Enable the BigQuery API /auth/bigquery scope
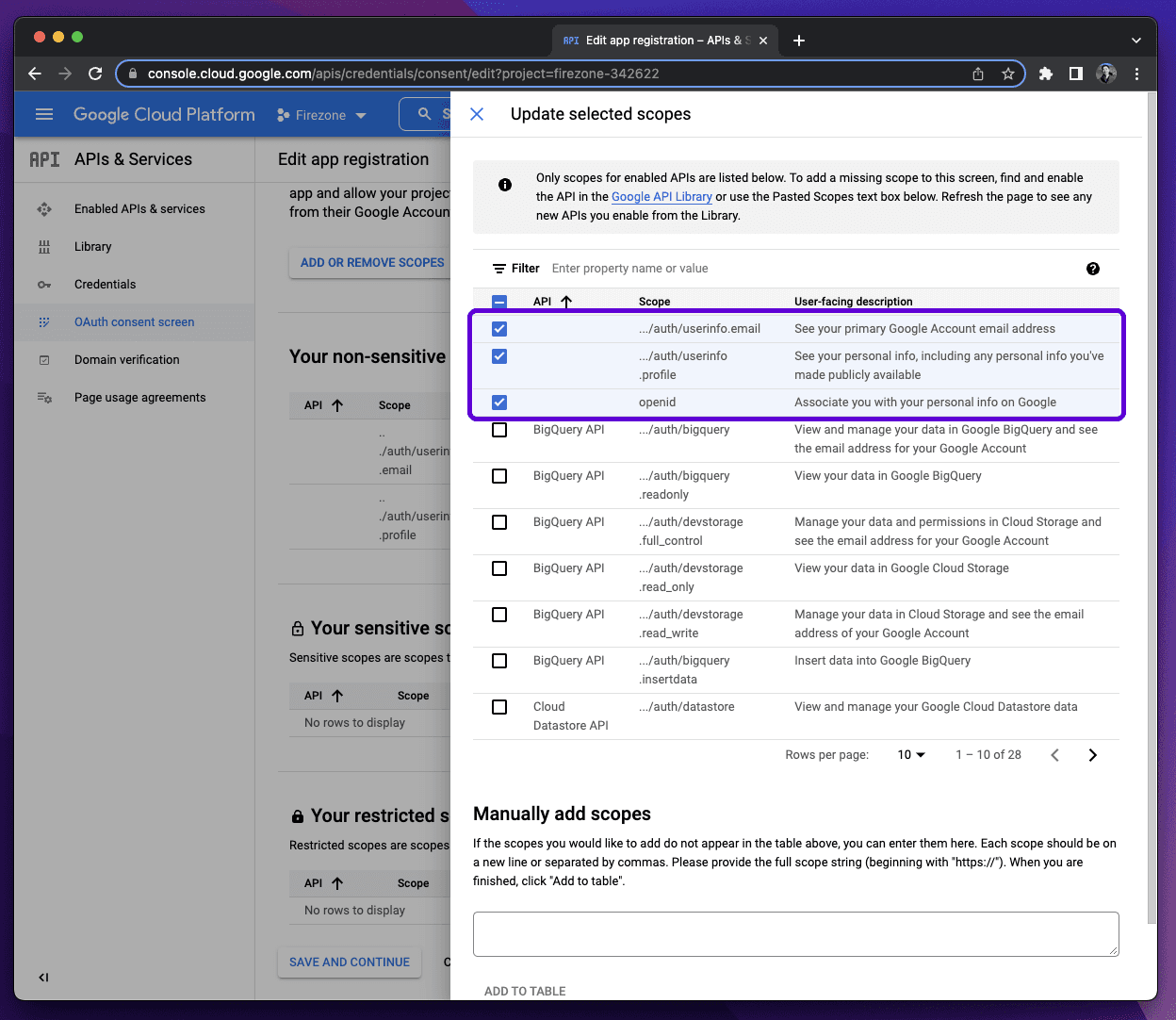The height and width of the screenshot is (1020, 1176). pos(498,429)
